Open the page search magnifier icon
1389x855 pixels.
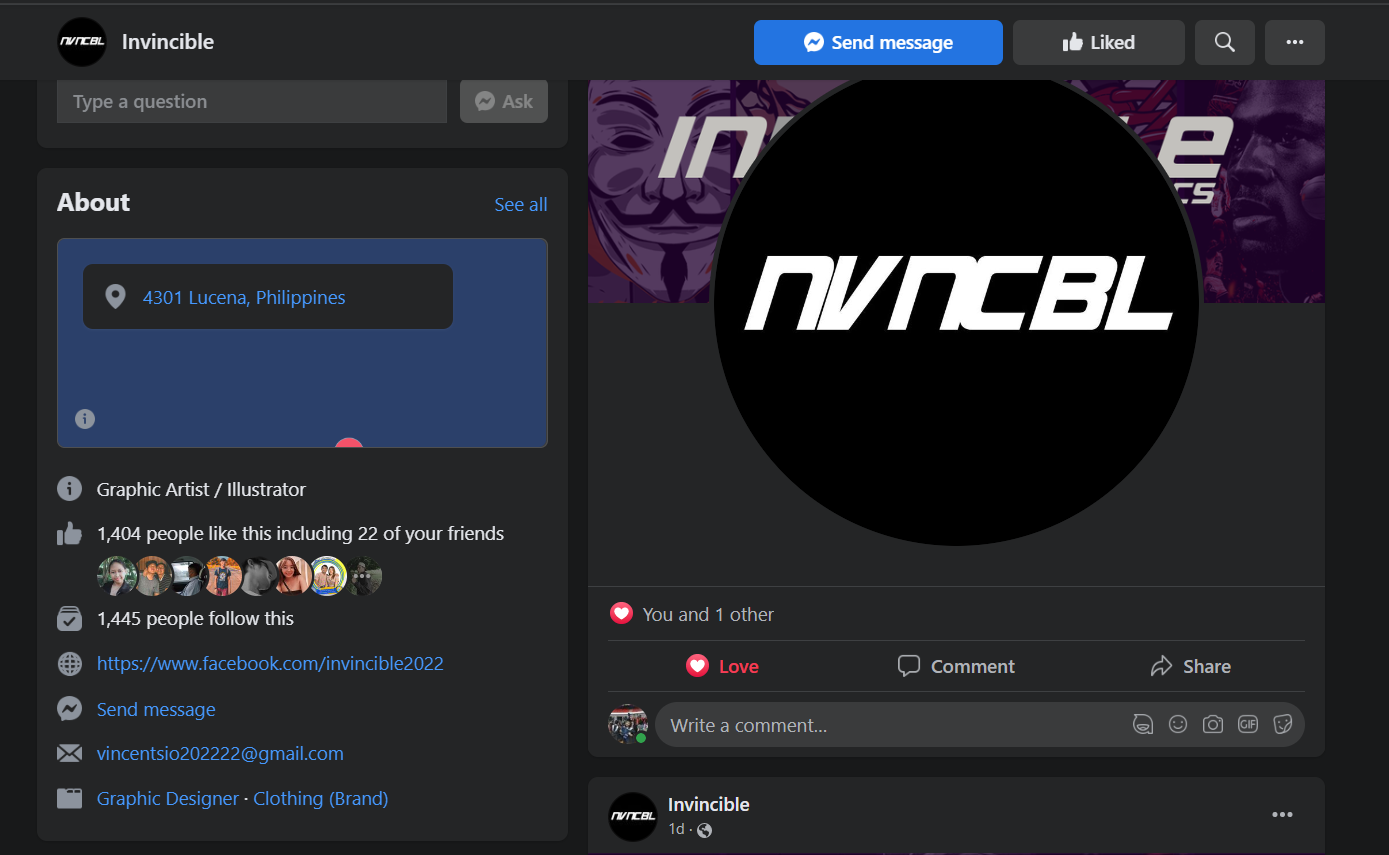(1225, 42)
